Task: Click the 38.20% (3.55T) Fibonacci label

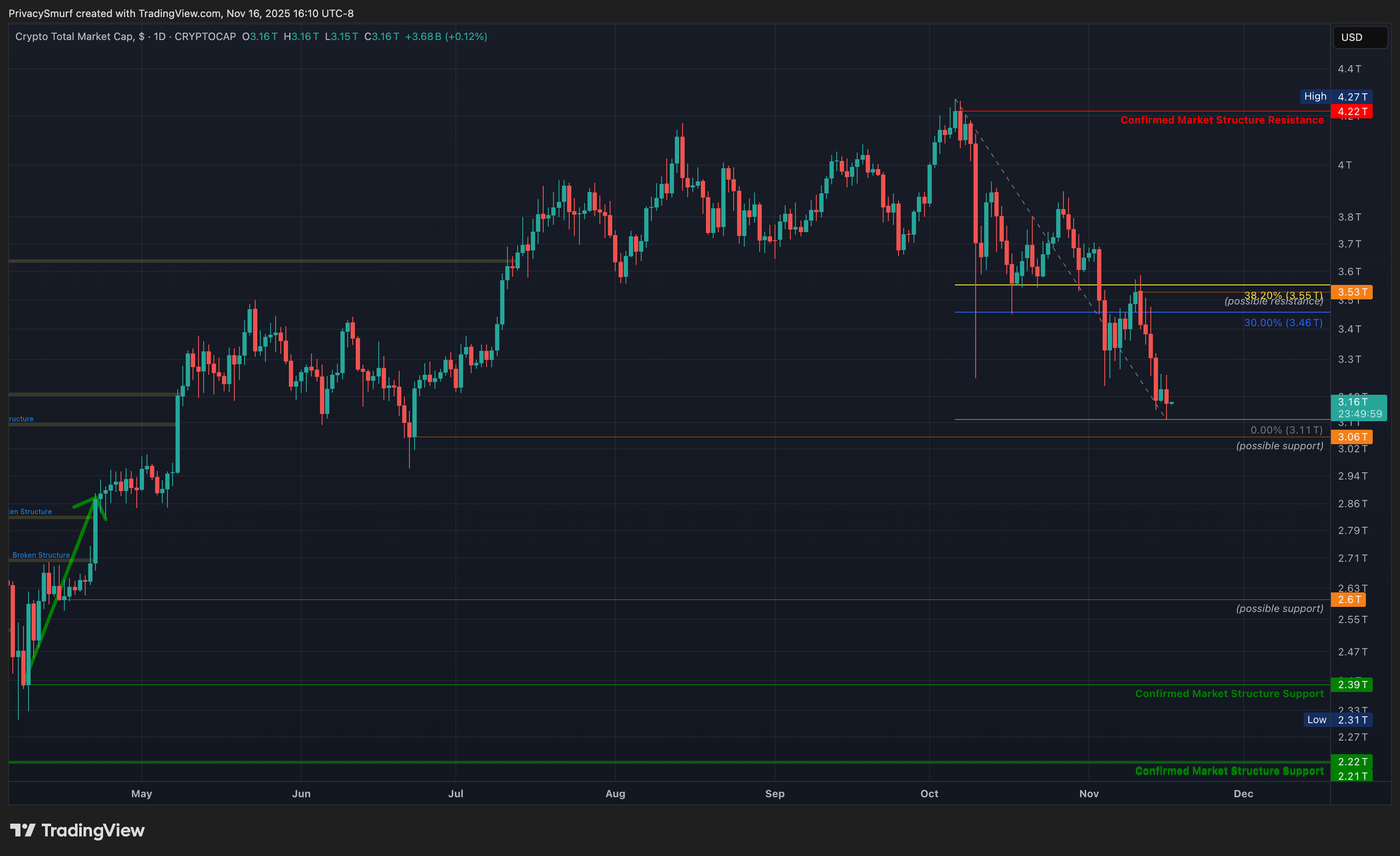Action: point(1283,295)
